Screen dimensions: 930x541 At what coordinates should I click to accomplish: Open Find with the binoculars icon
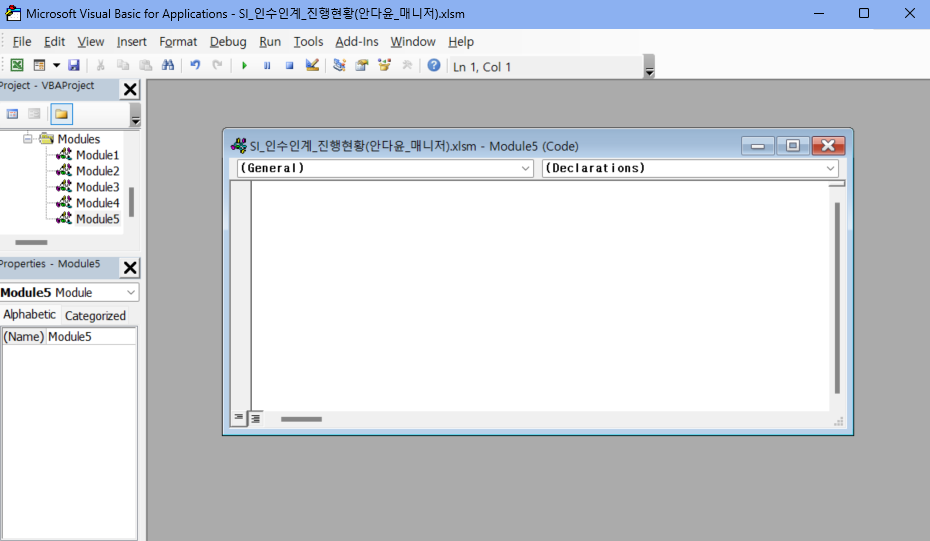pyautogui.click(x=168, y=65)
